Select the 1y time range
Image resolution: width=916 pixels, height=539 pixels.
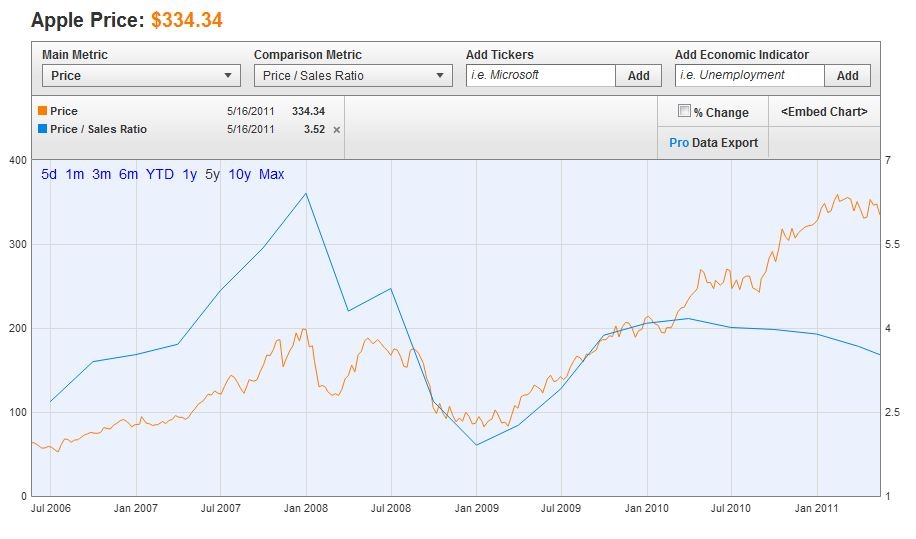[190, 174]
